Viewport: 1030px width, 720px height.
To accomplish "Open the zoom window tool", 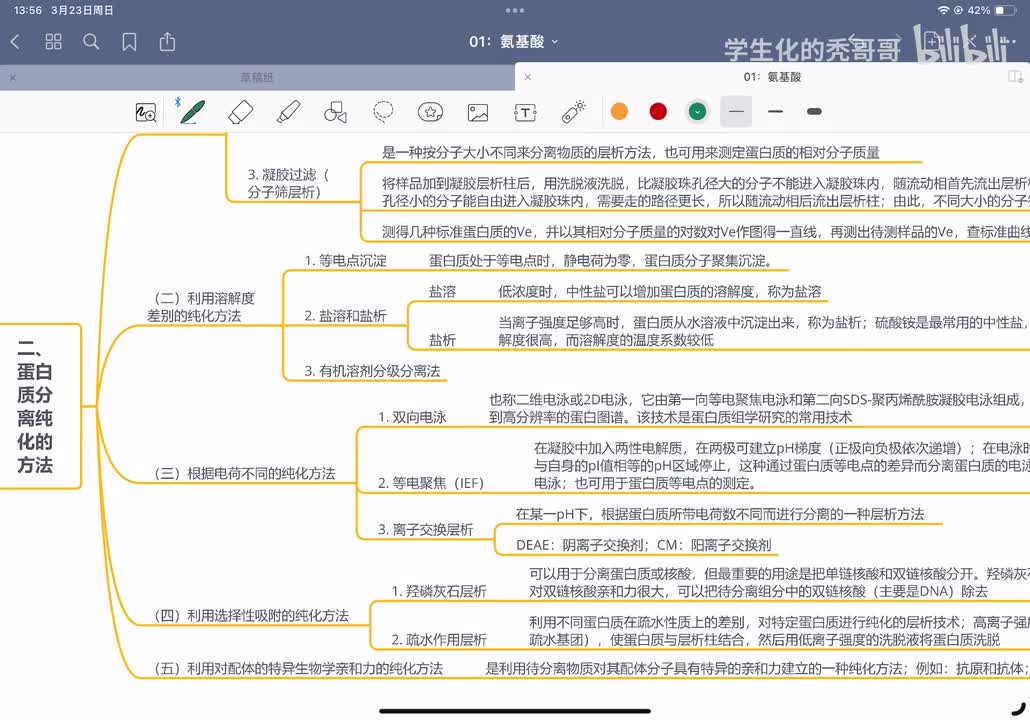I will (x=146, y=112).
